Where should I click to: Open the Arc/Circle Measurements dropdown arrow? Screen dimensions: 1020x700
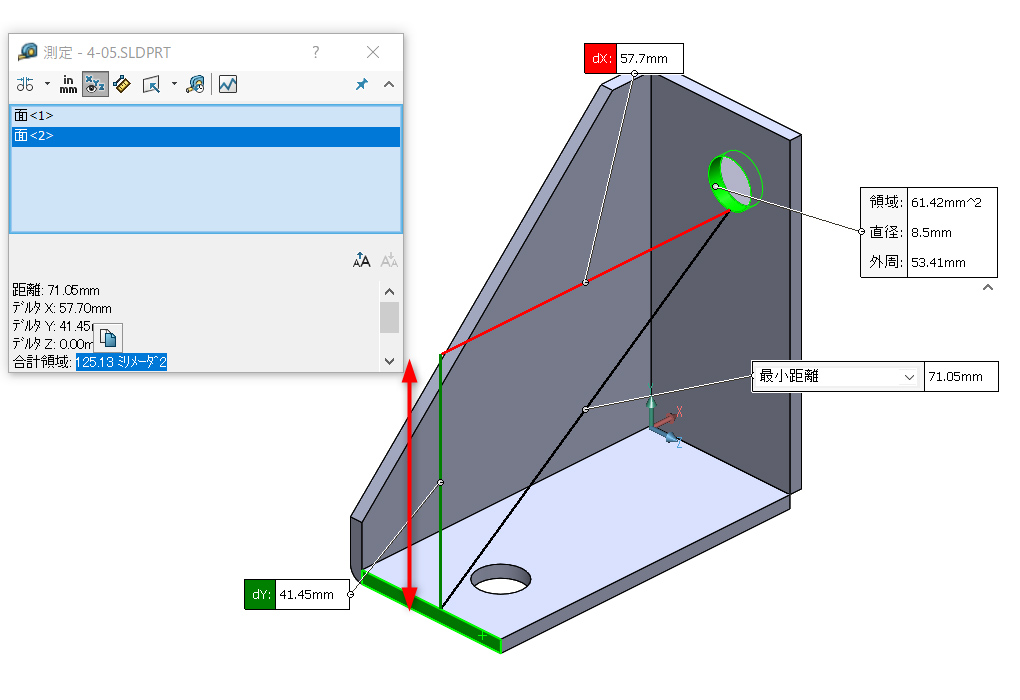(x=46, y=85)
